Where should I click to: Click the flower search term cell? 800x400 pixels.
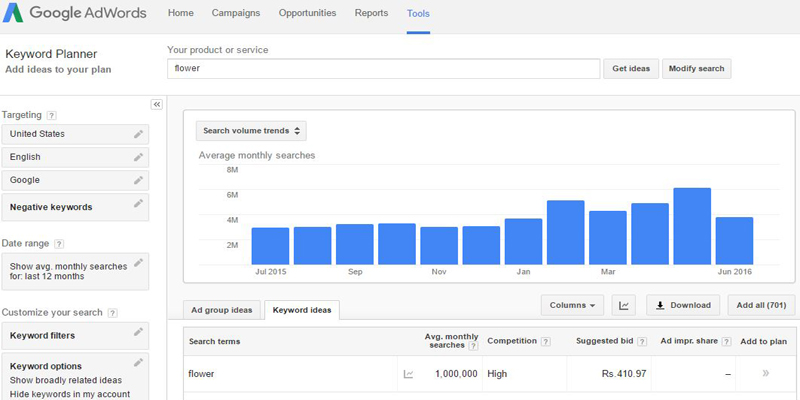pos(201,374)
